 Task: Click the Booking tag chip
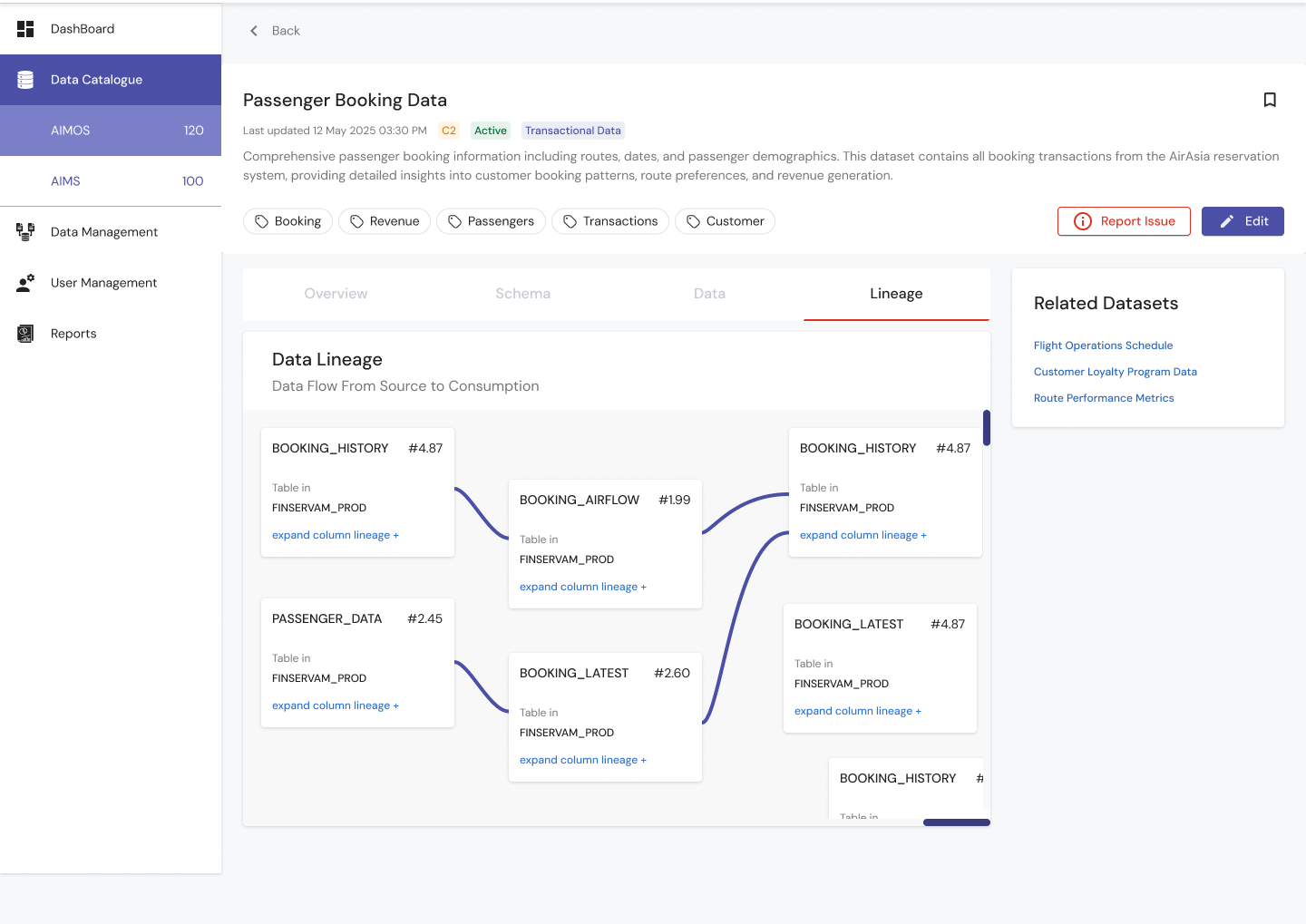pyautogui.click(x=288, y=221)
